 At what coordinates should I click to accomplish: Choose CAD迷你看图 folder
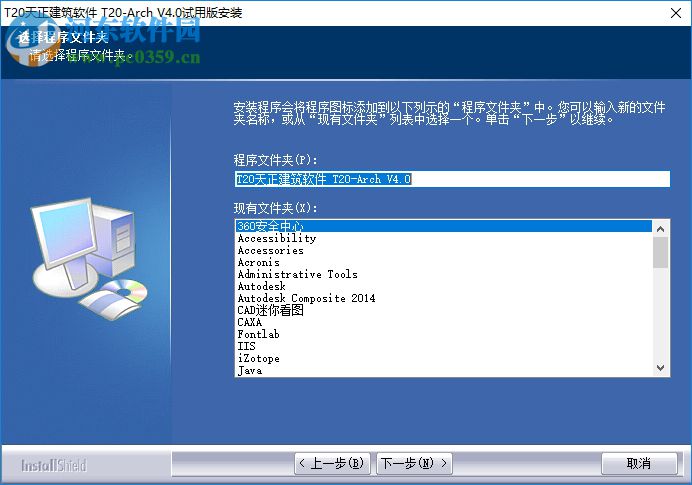point(444,310)
